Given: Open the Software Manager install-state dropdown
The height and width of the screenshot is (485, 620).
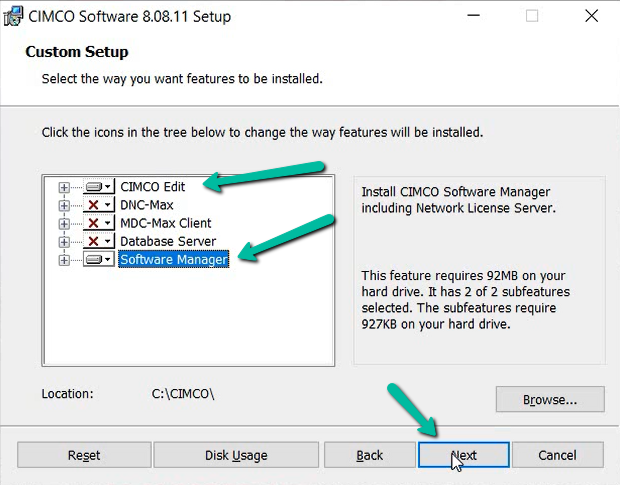Looking at the screenshot, I should [99, 259].
